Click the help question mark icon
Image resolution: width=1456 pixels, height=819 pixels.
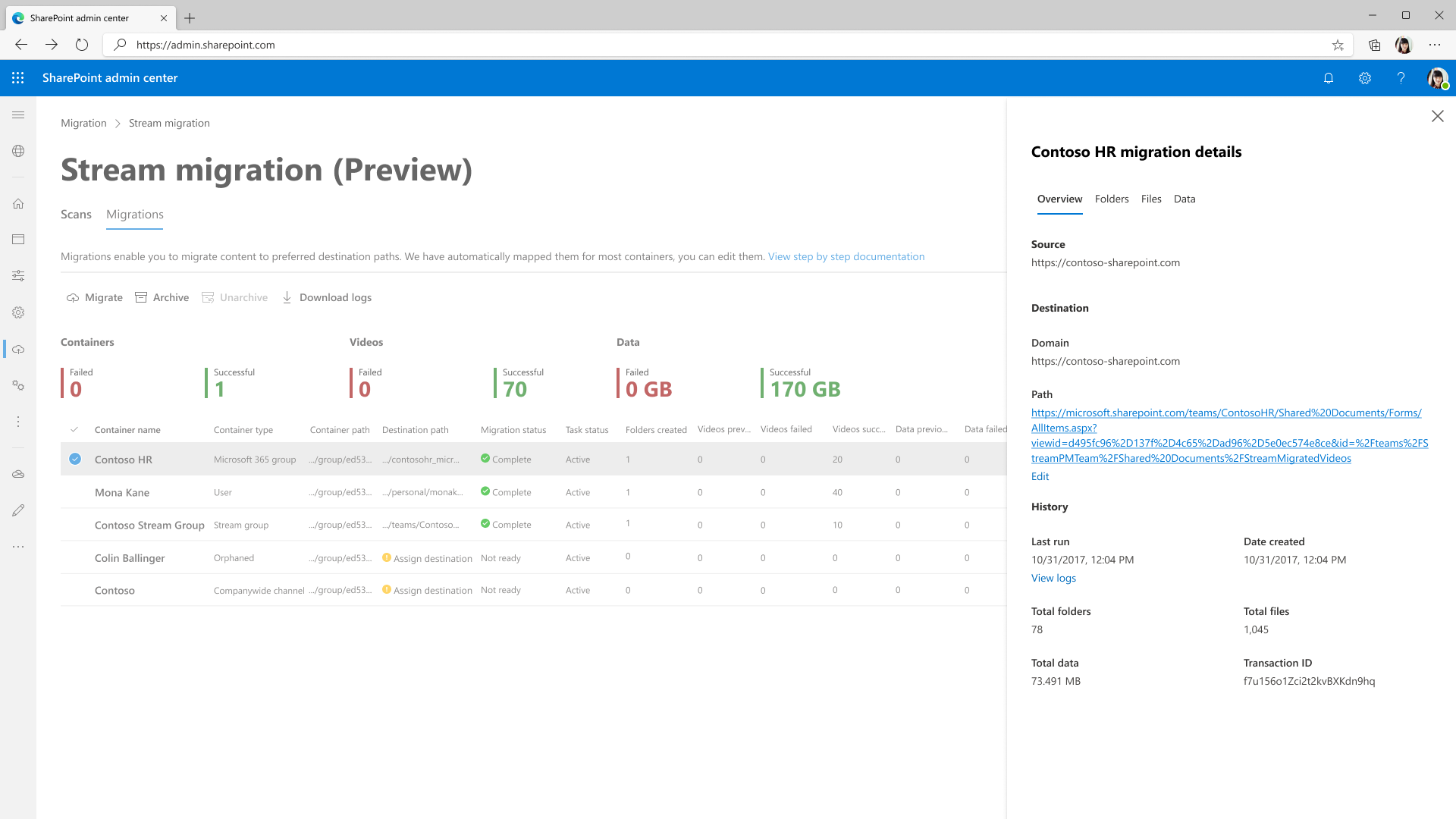pos(1401,78)
